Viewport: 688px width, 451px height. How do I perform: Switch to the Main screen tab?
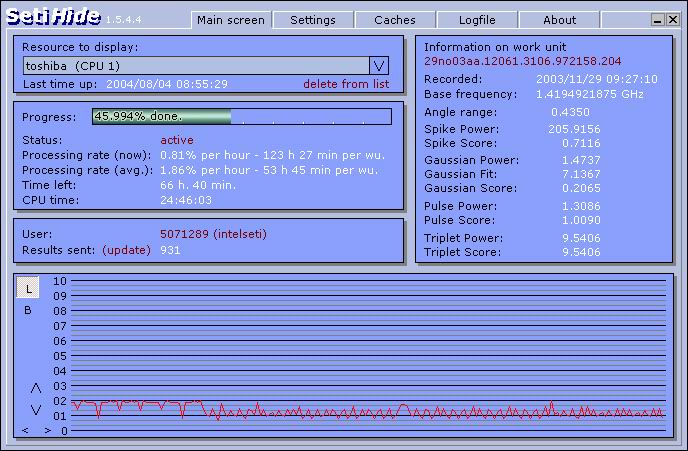coord(231,20)
